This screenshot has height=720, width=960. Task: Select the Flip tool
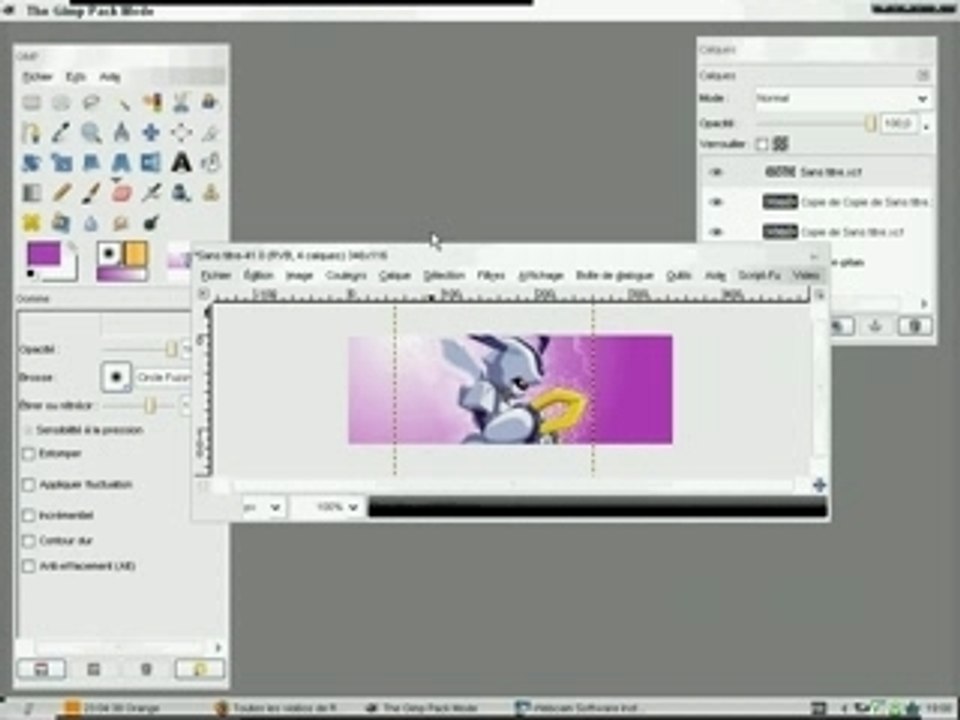click(151, 163)
